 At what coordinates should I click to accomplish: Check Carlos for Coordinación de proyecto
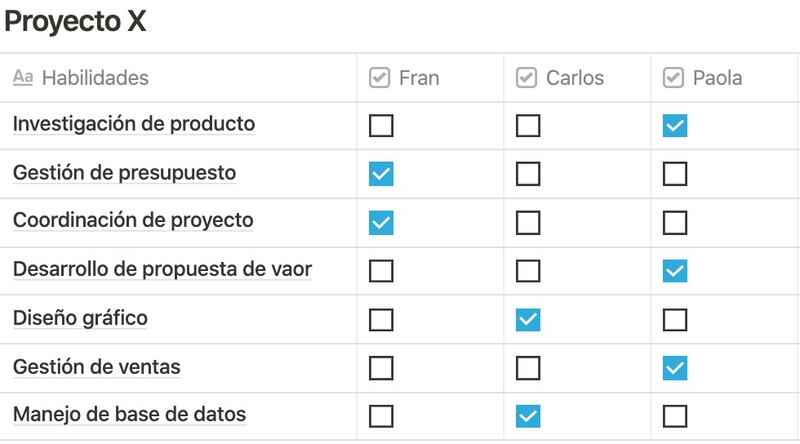[528, 222]
